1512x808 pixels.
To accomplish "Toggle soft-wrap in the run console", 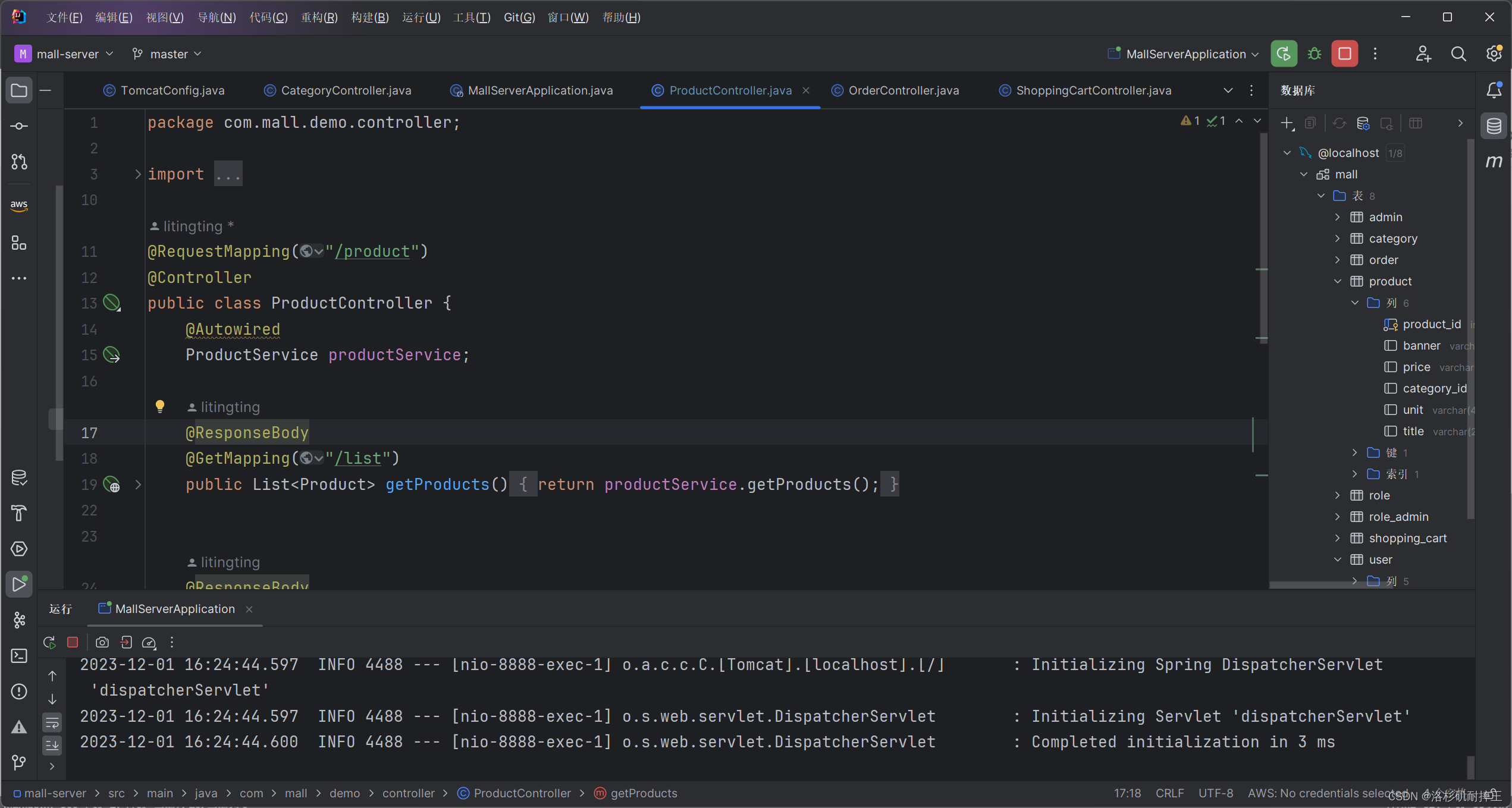I will [x=52, y=723].
